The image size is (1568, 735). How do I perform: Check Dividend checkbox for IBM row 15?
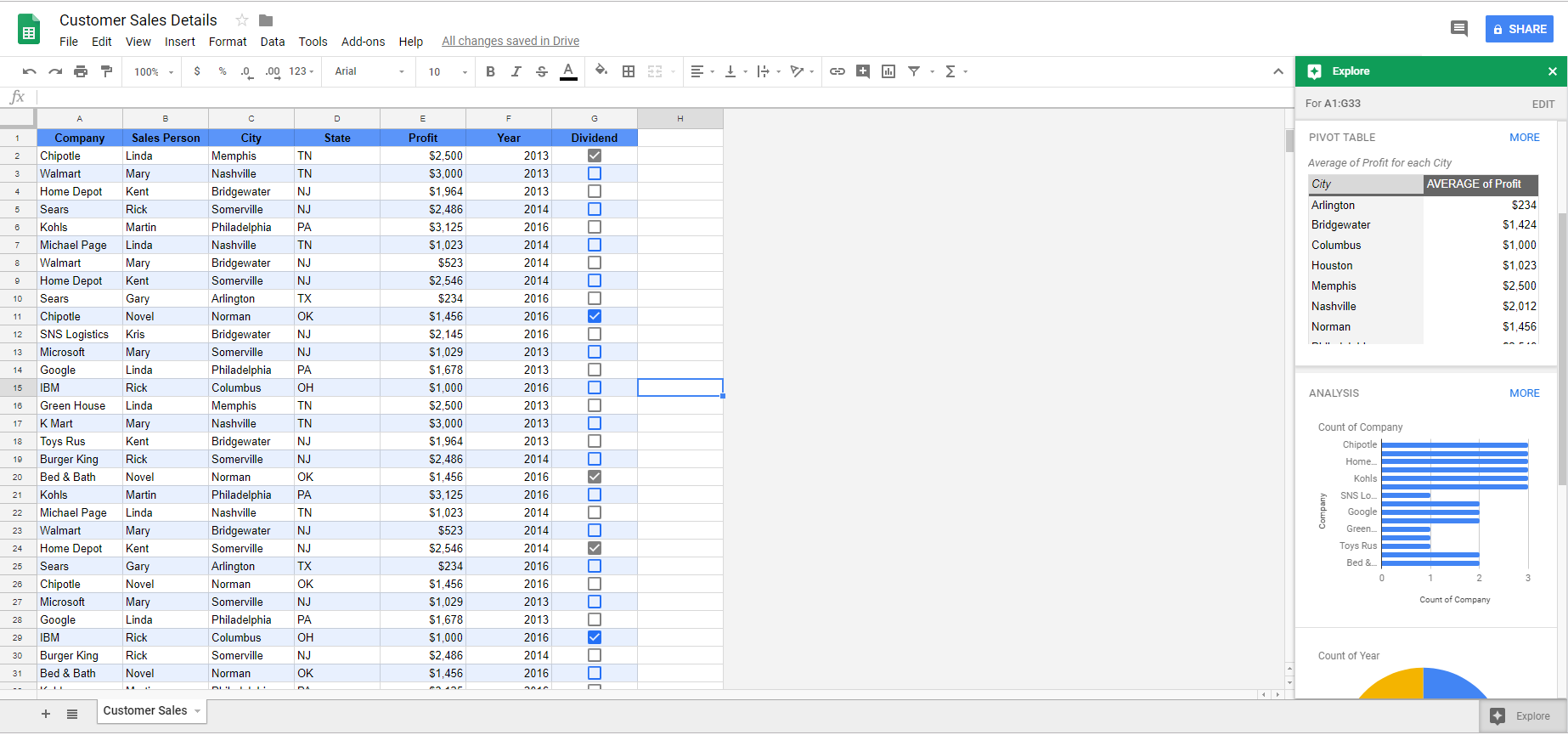tap(595, 387)
